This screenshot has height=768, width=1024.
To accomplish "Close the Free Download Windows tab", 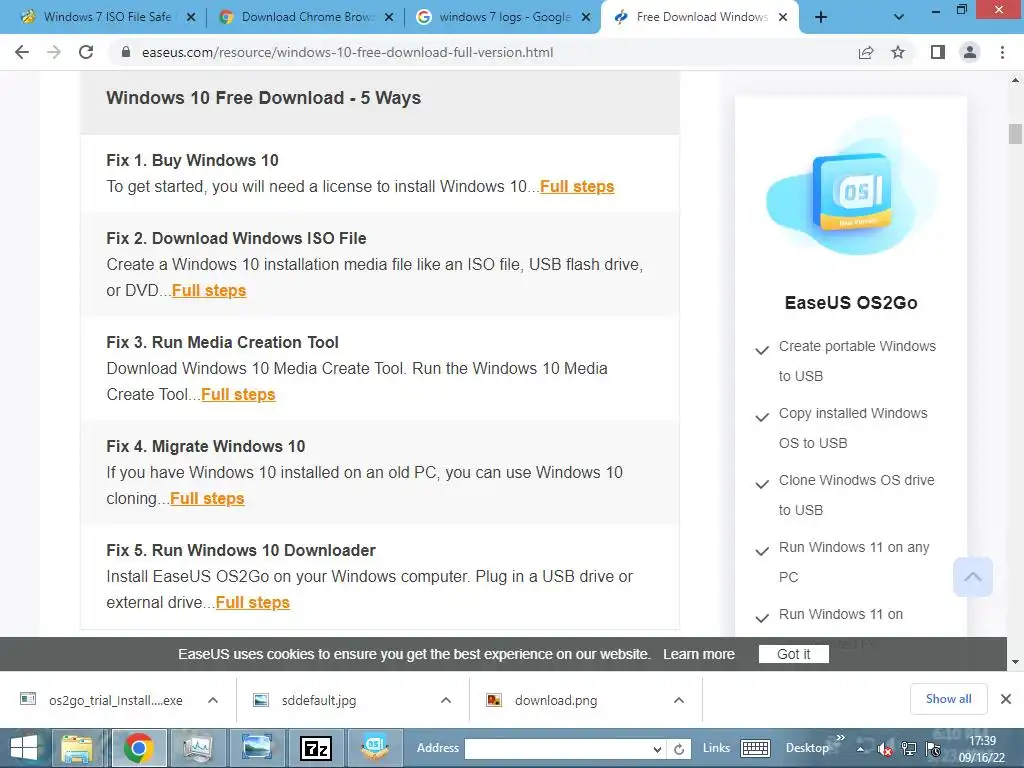I will [x=783, y=17].
